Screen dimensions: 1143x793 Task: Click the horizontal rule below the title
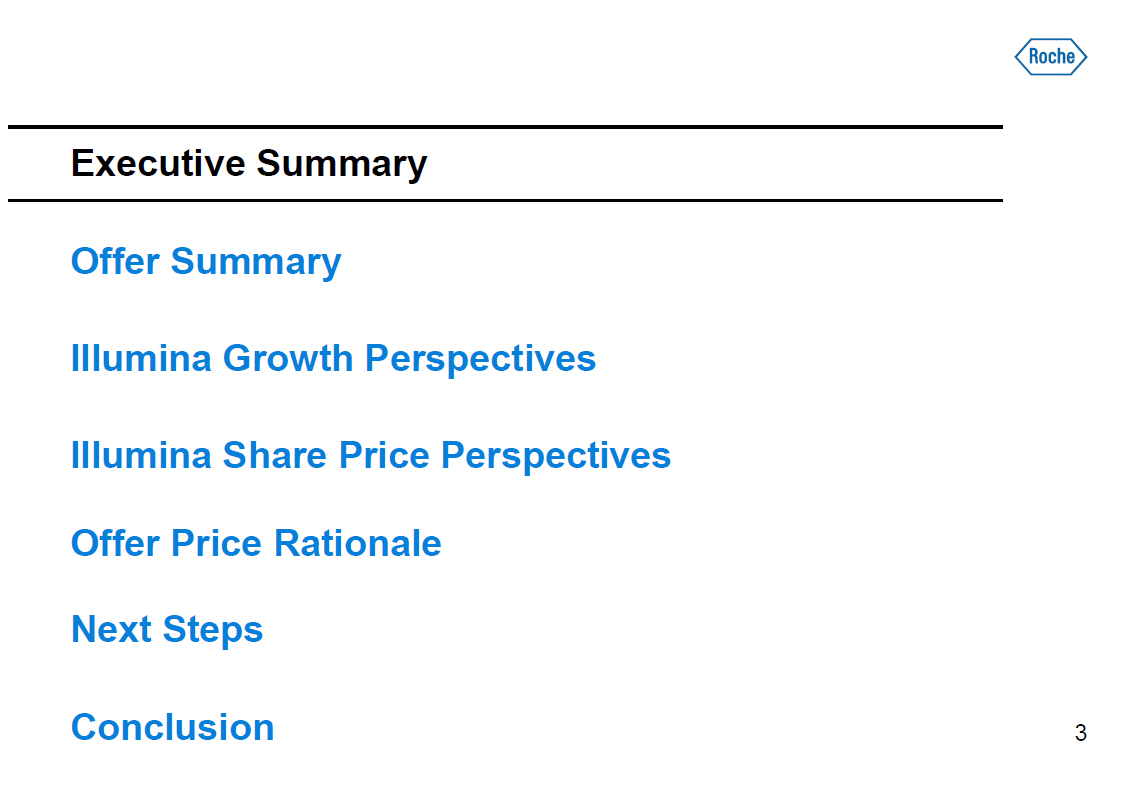505,200
